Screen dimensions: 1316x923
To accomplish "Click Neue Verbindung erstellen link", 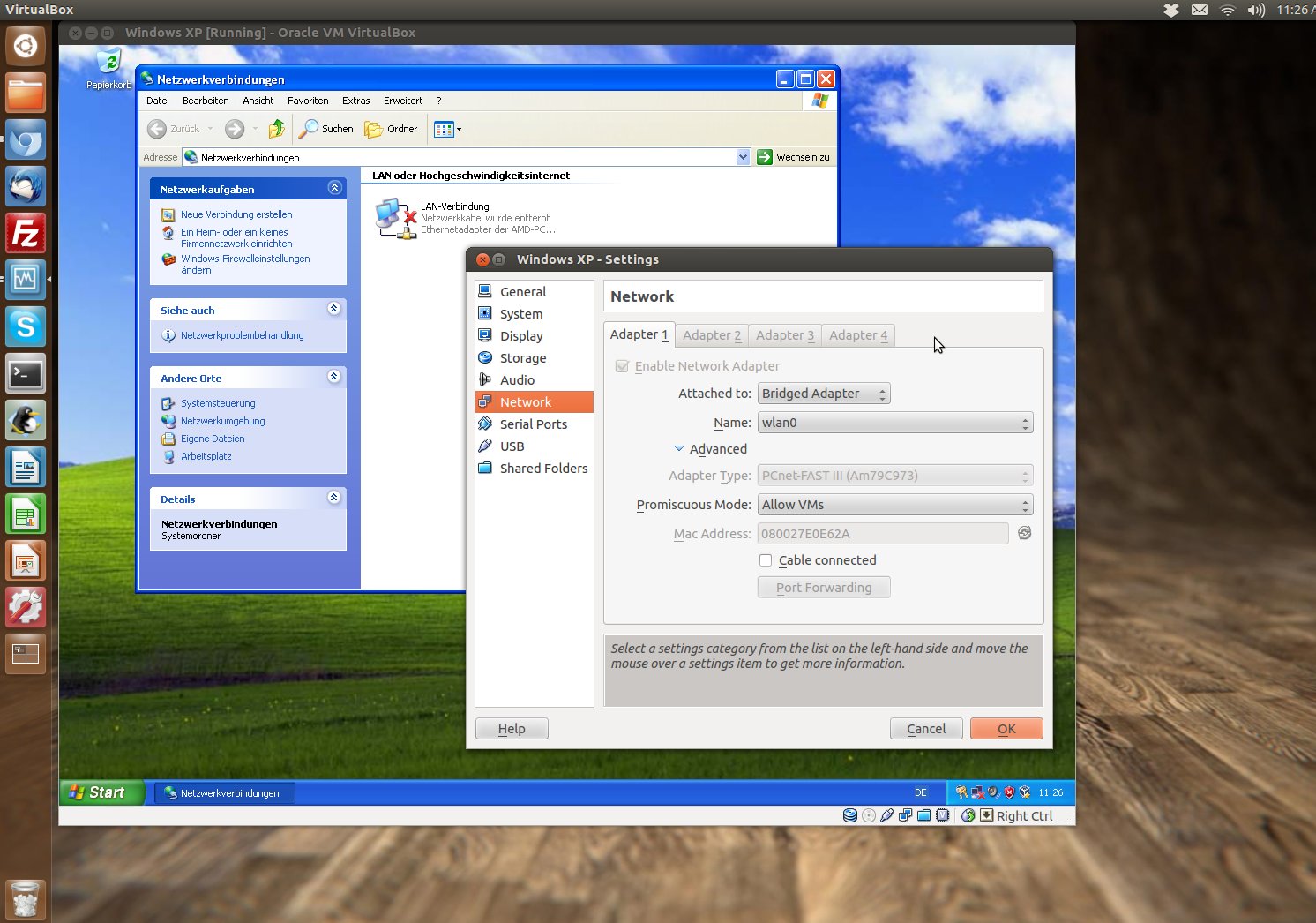I will pos(236,214).
